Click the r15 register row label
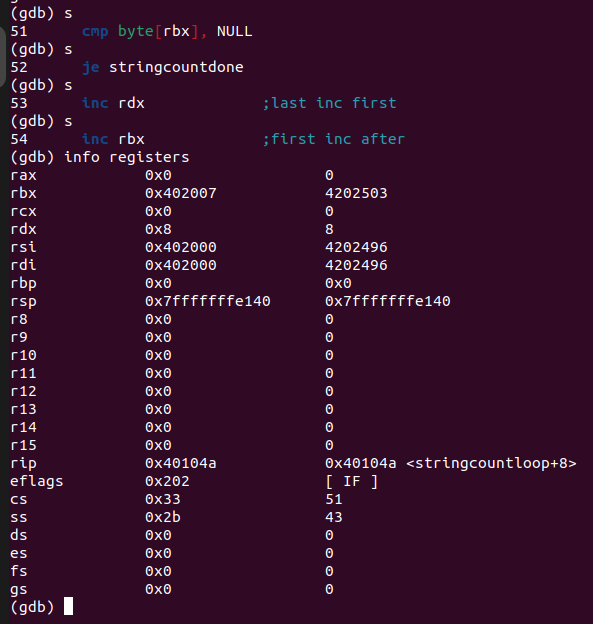This screenshot has height=624, width=593. point(23,445)
